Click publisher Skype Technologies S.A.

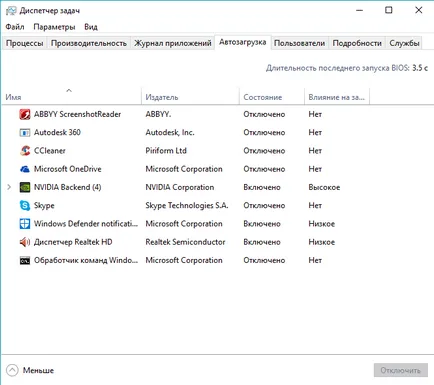(x=187, y=206)
